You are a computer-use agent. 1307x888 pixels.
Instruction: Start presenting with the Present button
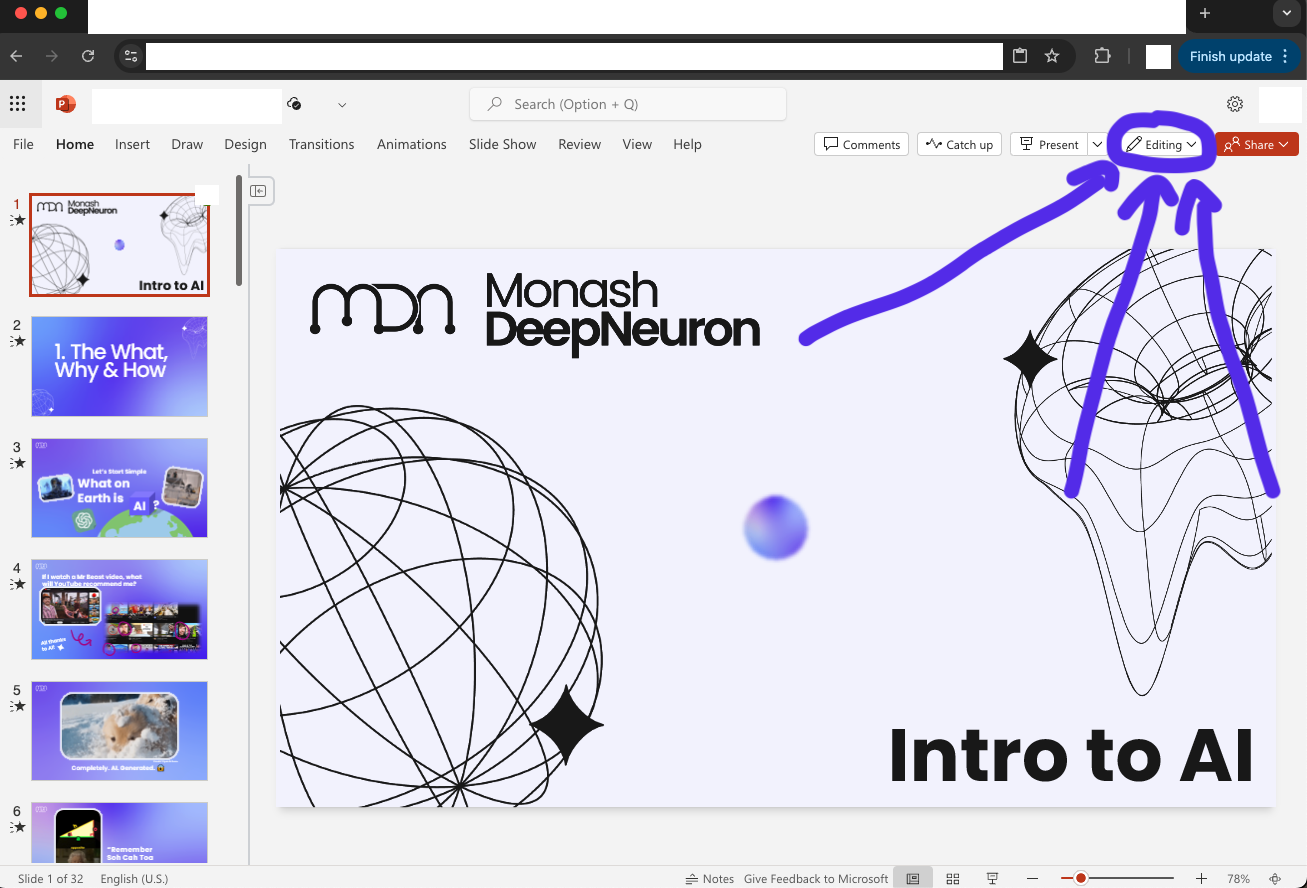(x=1049, y=144)
